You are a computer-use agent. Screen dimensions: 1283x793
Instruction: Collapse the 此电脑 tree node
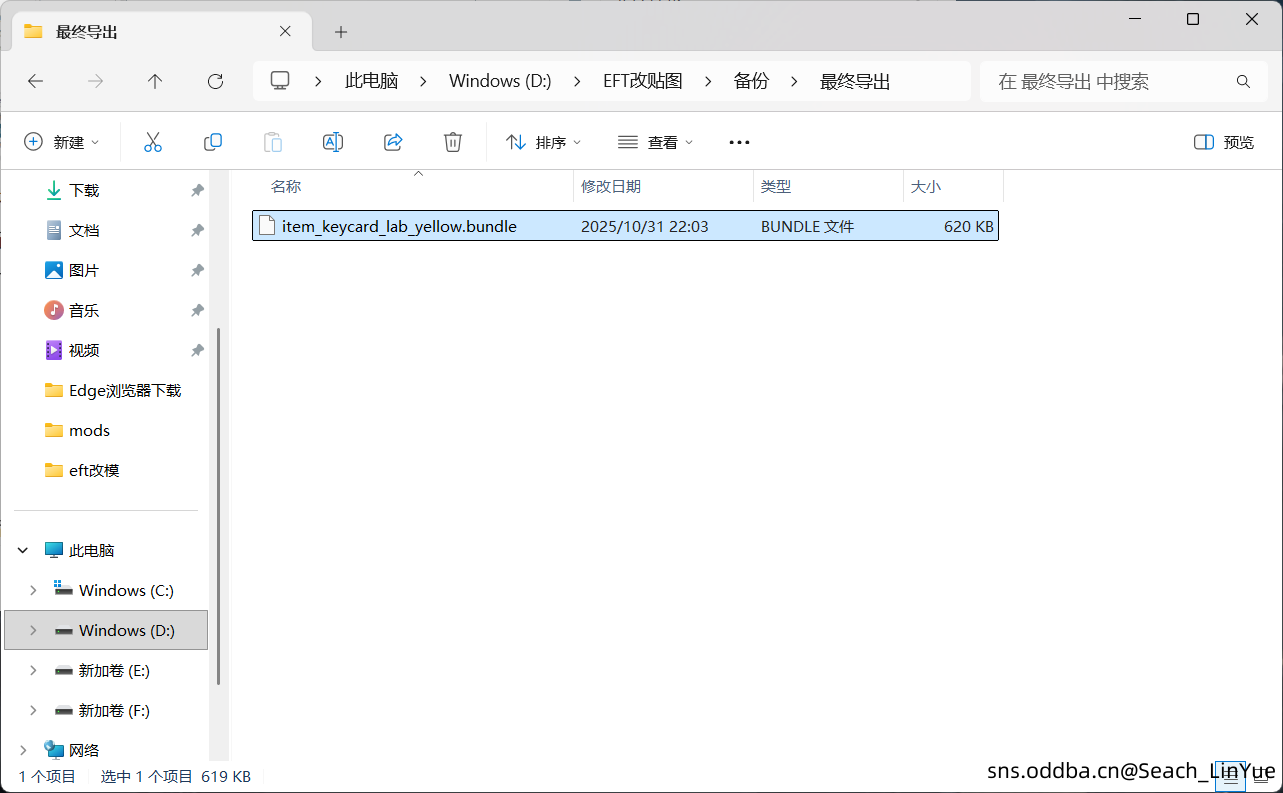22,549
